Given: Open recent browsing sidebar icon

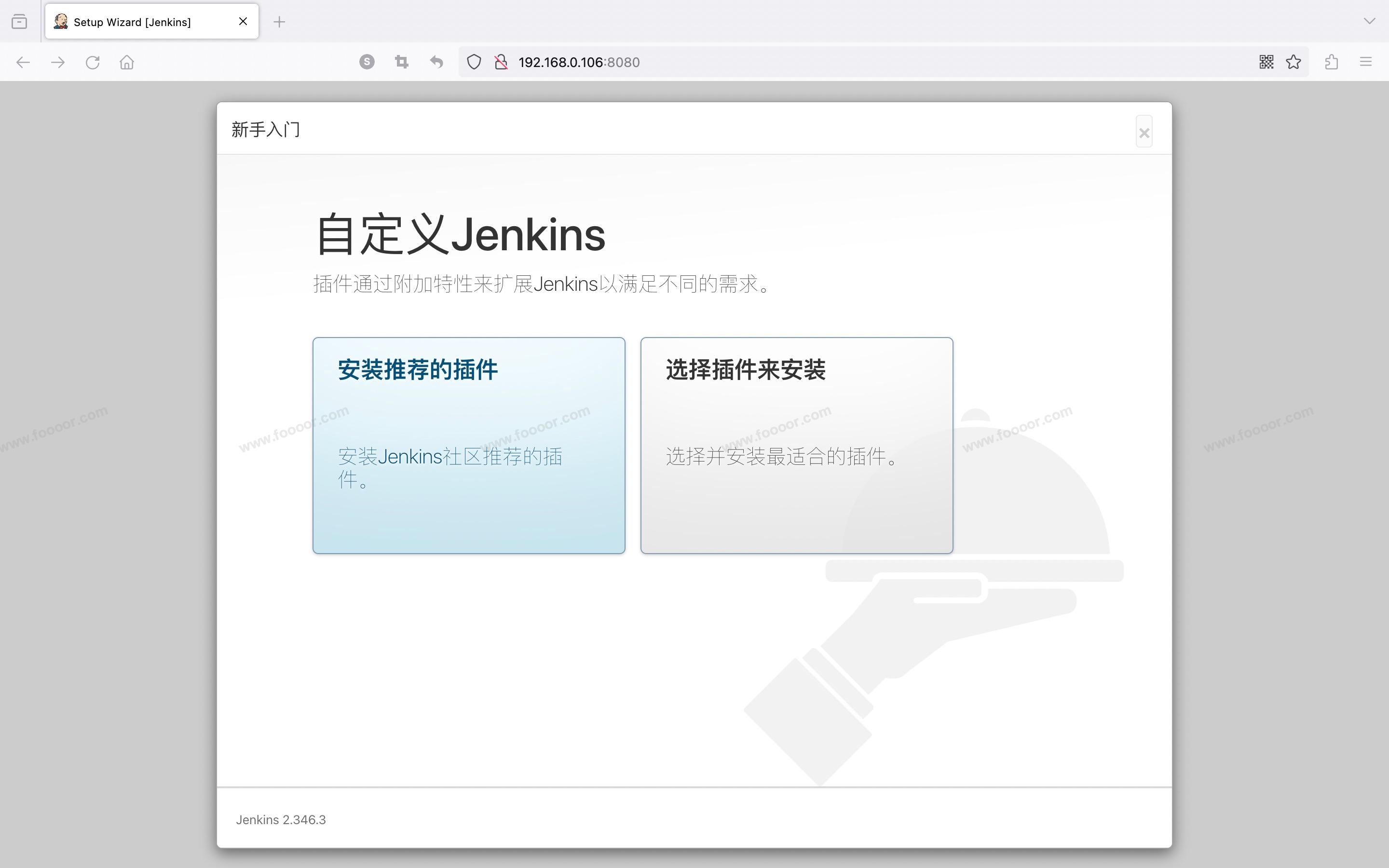Looking at the screenshot, I should (x=19, y=22).
